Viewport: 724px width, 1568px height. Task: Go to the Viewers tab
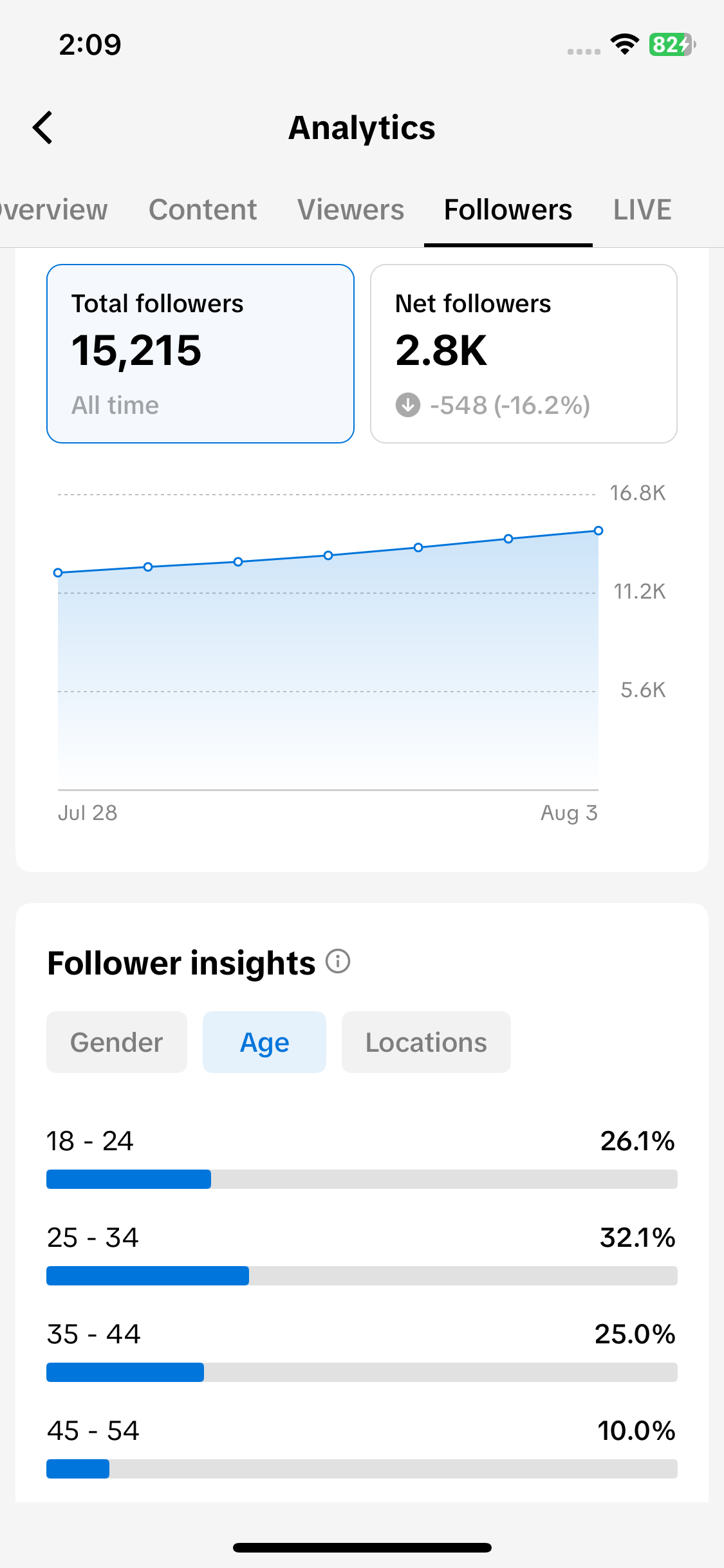point(351,210)
